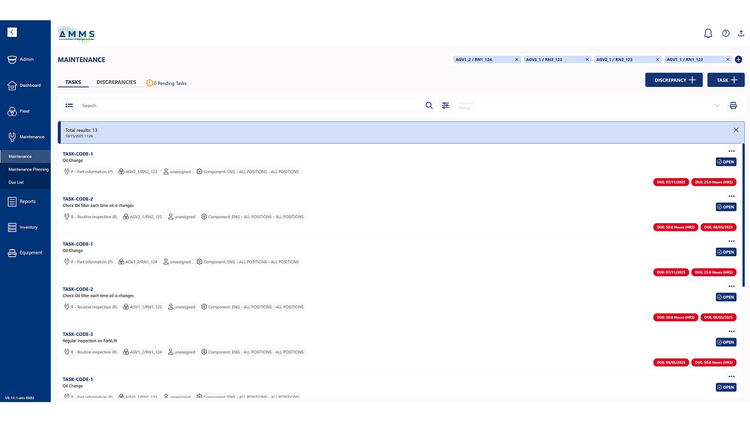The height and width of the screenshot is (422, 750).
Task: Add another asset filter with the plus icon
Action: [739, 59]
